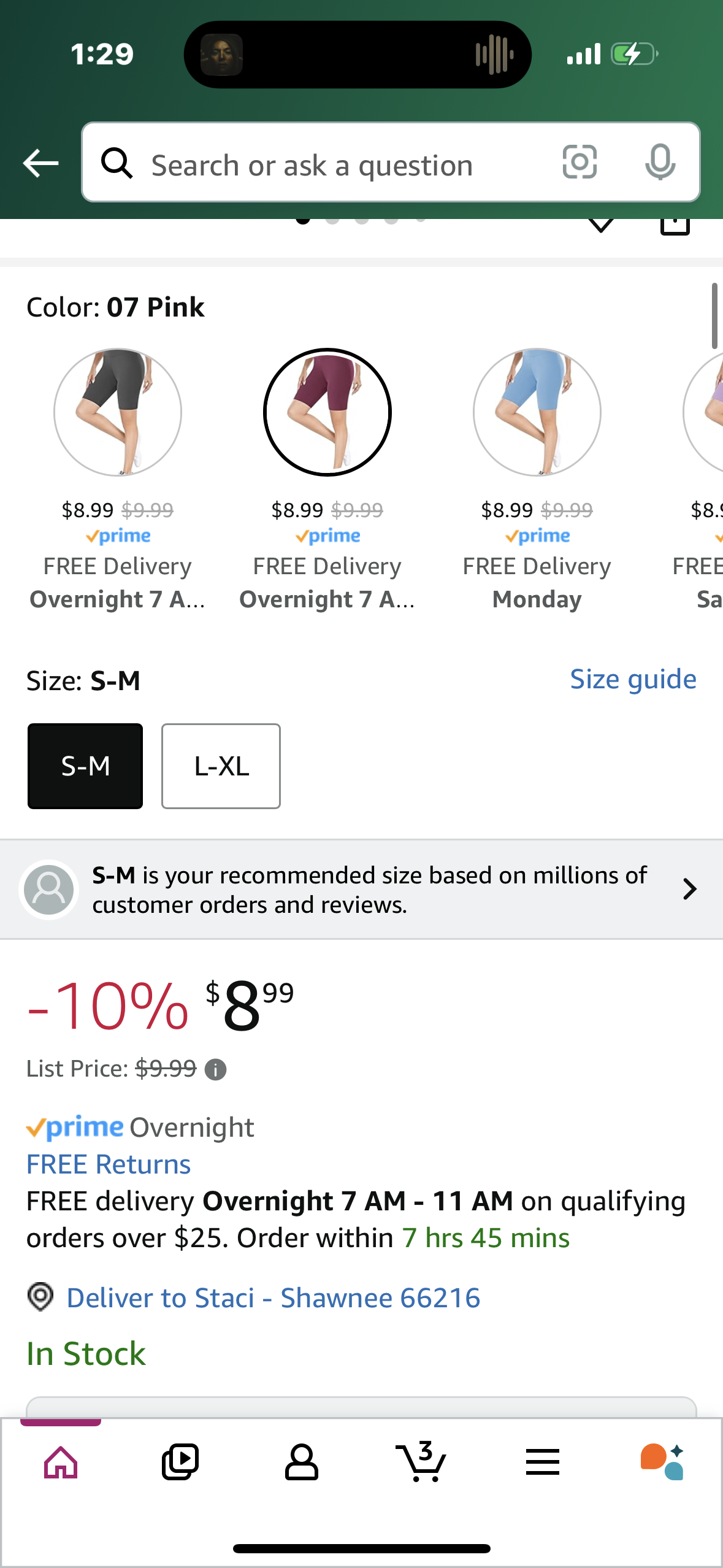Tap the List Price info icon
Image resolution: width=723 pixels, height=1568 pixels.
(215, 1070)
